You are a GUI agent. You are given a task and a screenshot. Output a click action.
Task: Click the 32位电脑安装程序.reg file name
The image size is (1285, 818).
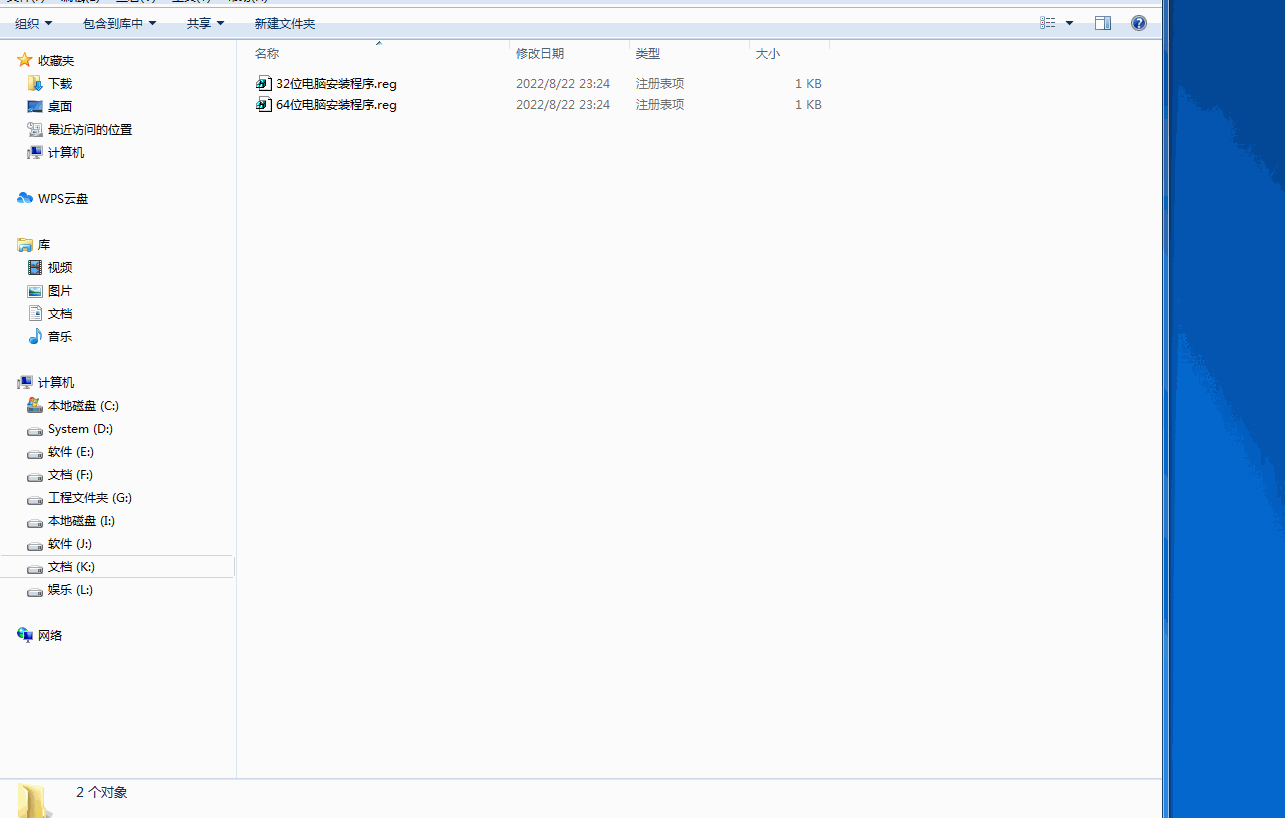(x=336, y=84)
